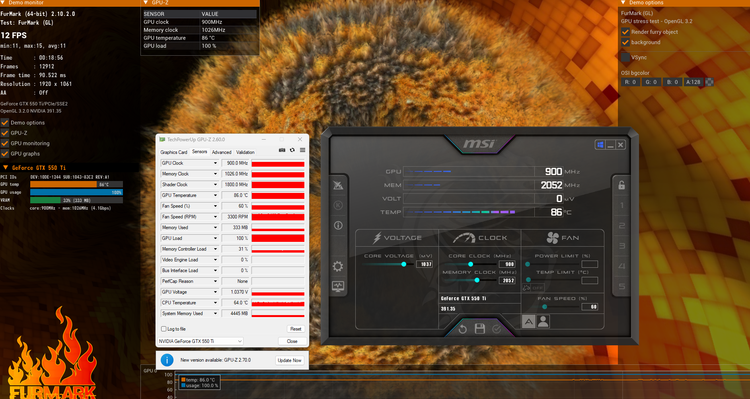The width and height of the screenshot is (750, 399).
Task: Select Afterburner profile slot 5
Action: (x=621, y=286)
